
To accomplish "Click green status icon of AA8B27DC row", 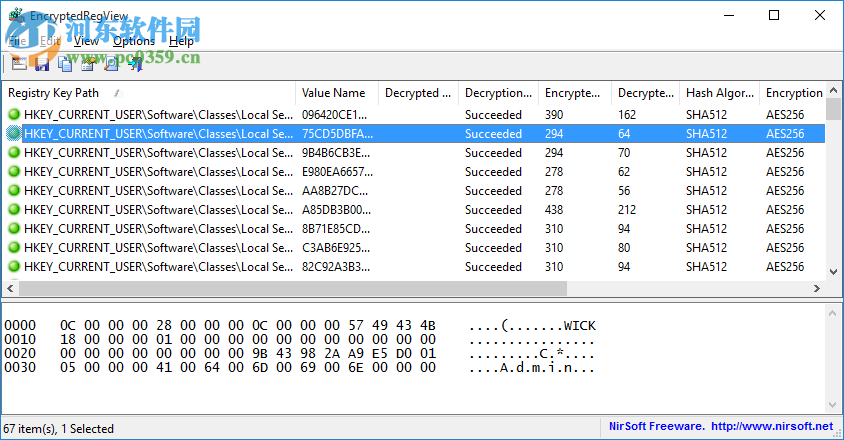I will coord(14,190).
